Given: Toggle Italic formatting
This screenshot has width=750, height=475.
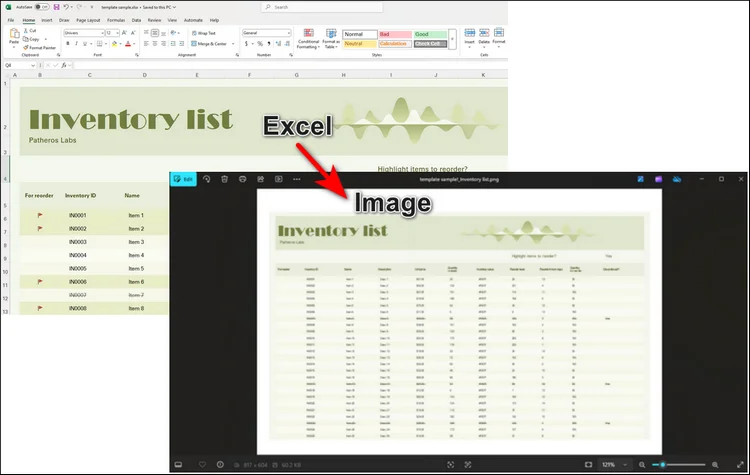Looking at the screenshot, I should 76,44.
